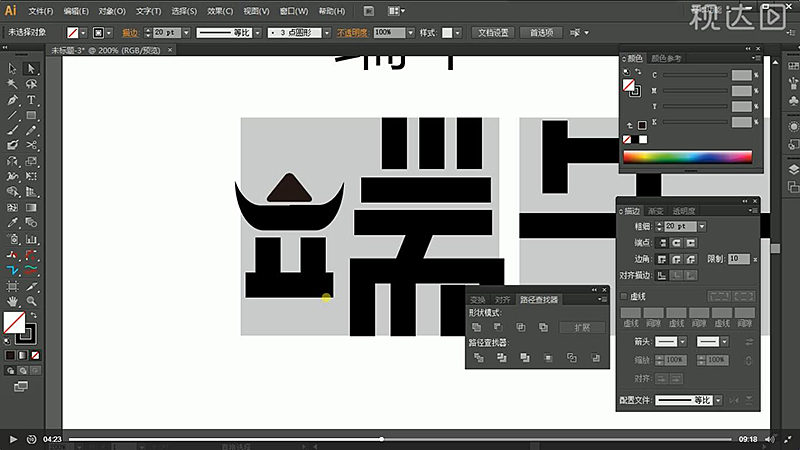The width and height of the screenshot is (800, 450).
Task: Select the Blend tool
Action: (31, 223)
